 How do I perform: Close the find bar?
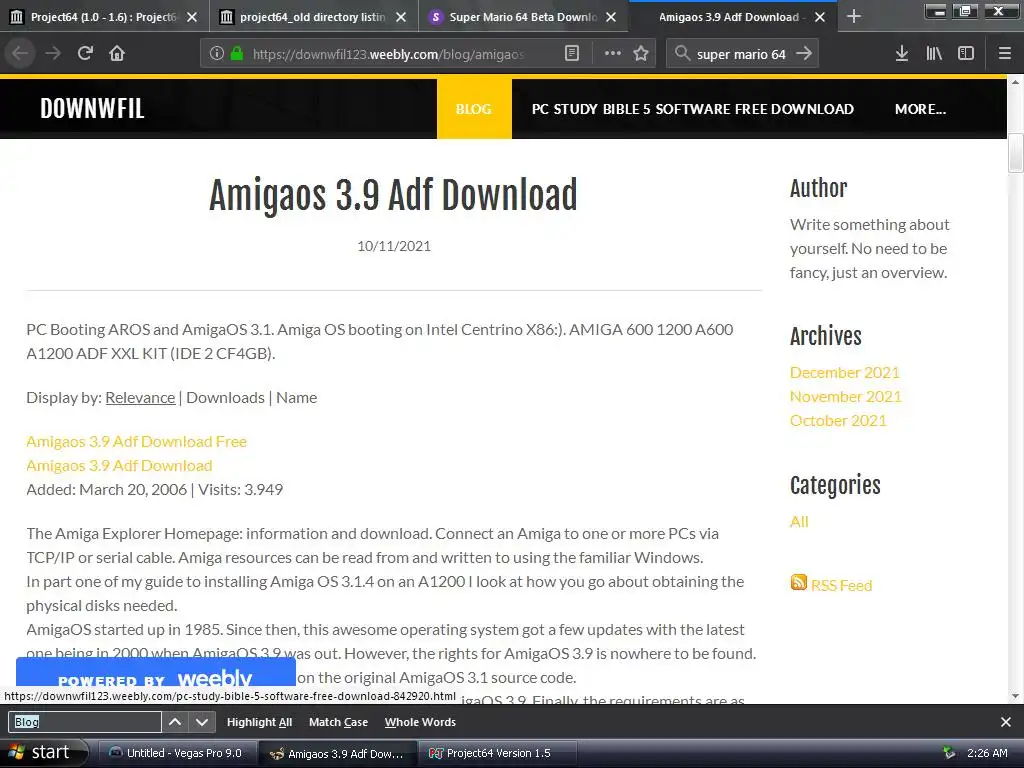point(1005,722)
